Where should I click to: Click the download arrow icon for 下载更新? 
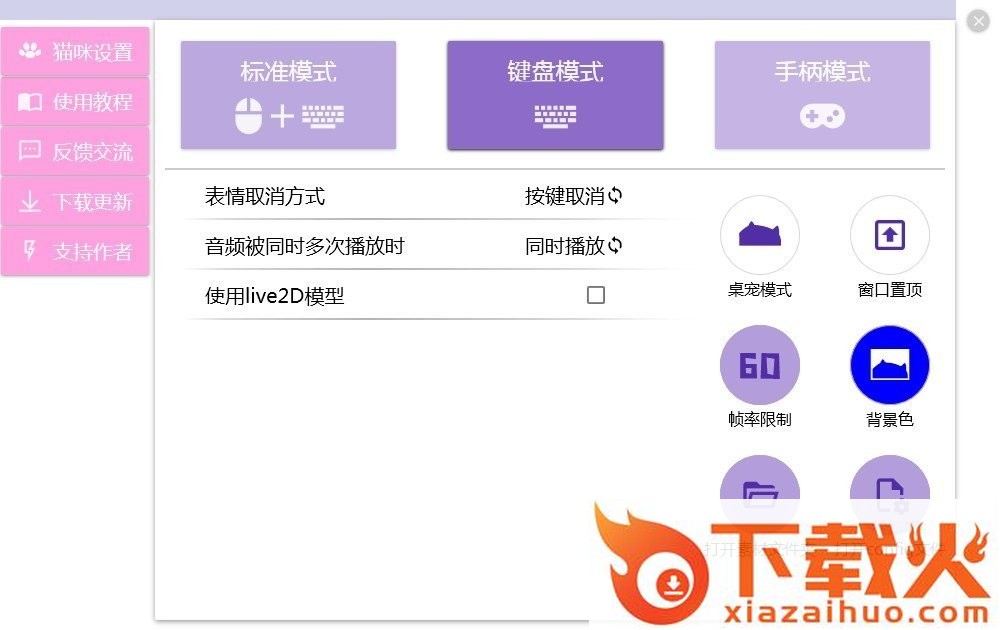coord(29,201)
